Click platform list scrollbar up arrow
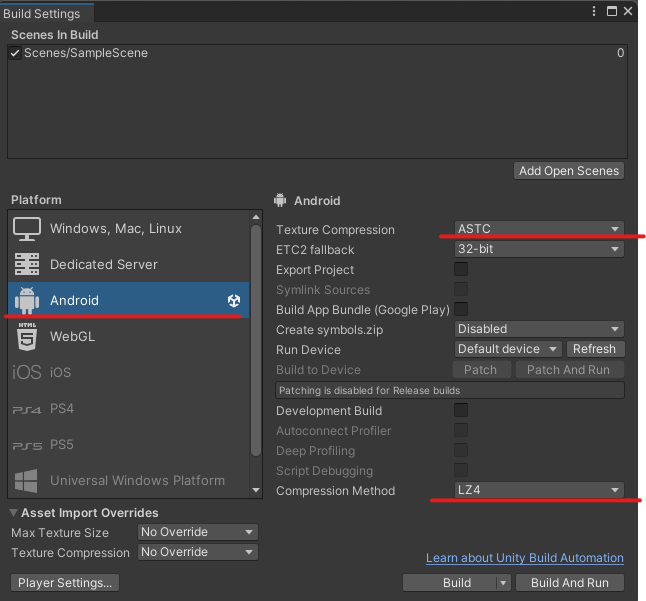The image size is (646, 601). pyautogui.click(x=256, y=217)
